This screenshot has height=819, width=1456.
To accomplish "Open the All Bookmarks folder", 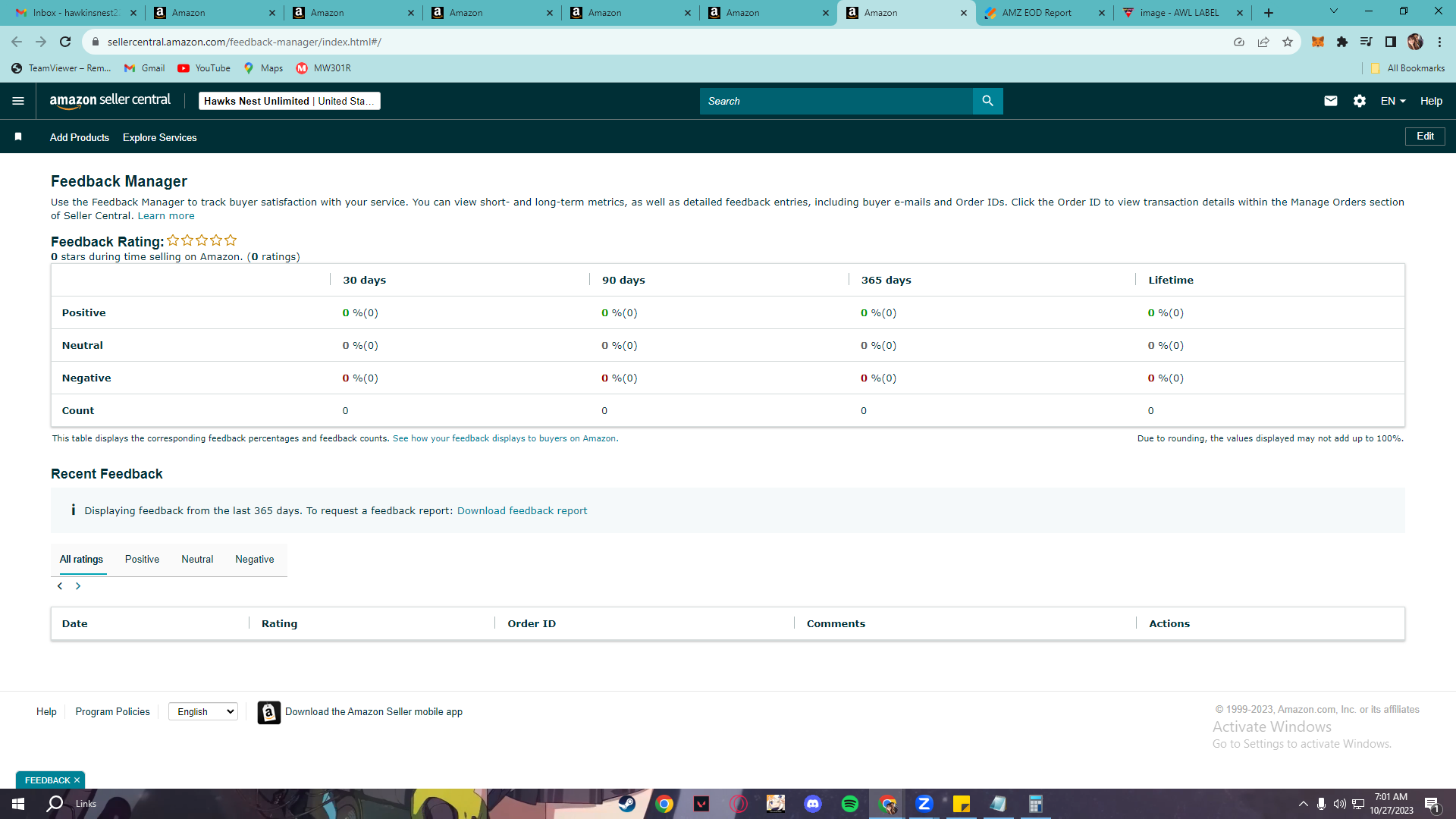I will [1407, 68].
